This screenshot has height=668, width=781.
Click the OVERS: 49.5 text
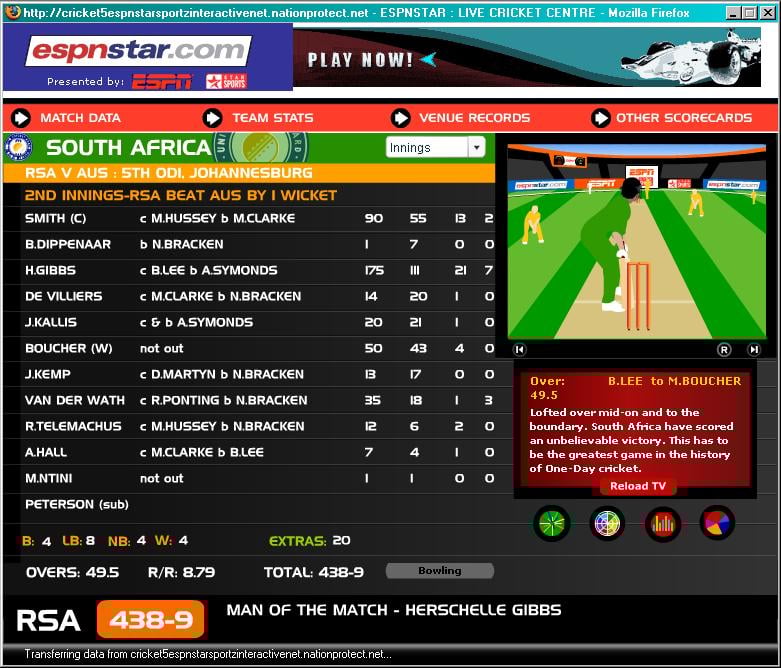[73, 572]
